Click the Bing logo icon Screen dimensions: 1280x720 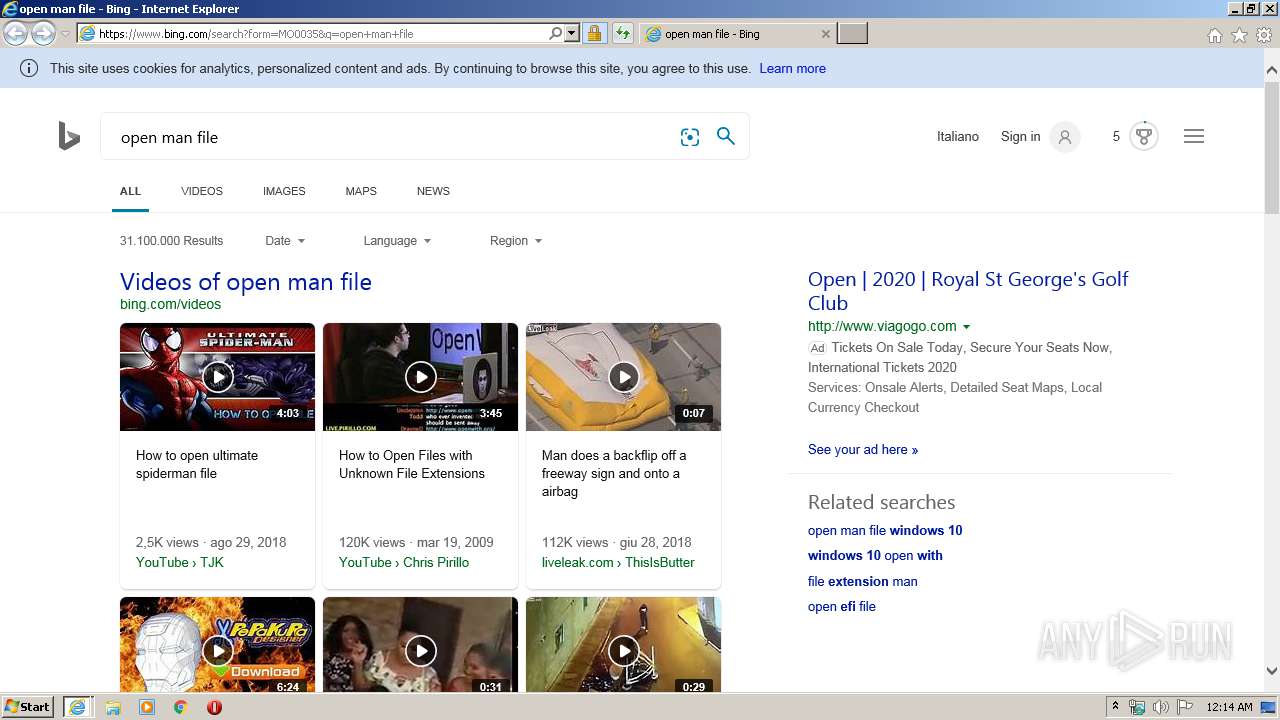pyautogui.click(x=69, y=136)
